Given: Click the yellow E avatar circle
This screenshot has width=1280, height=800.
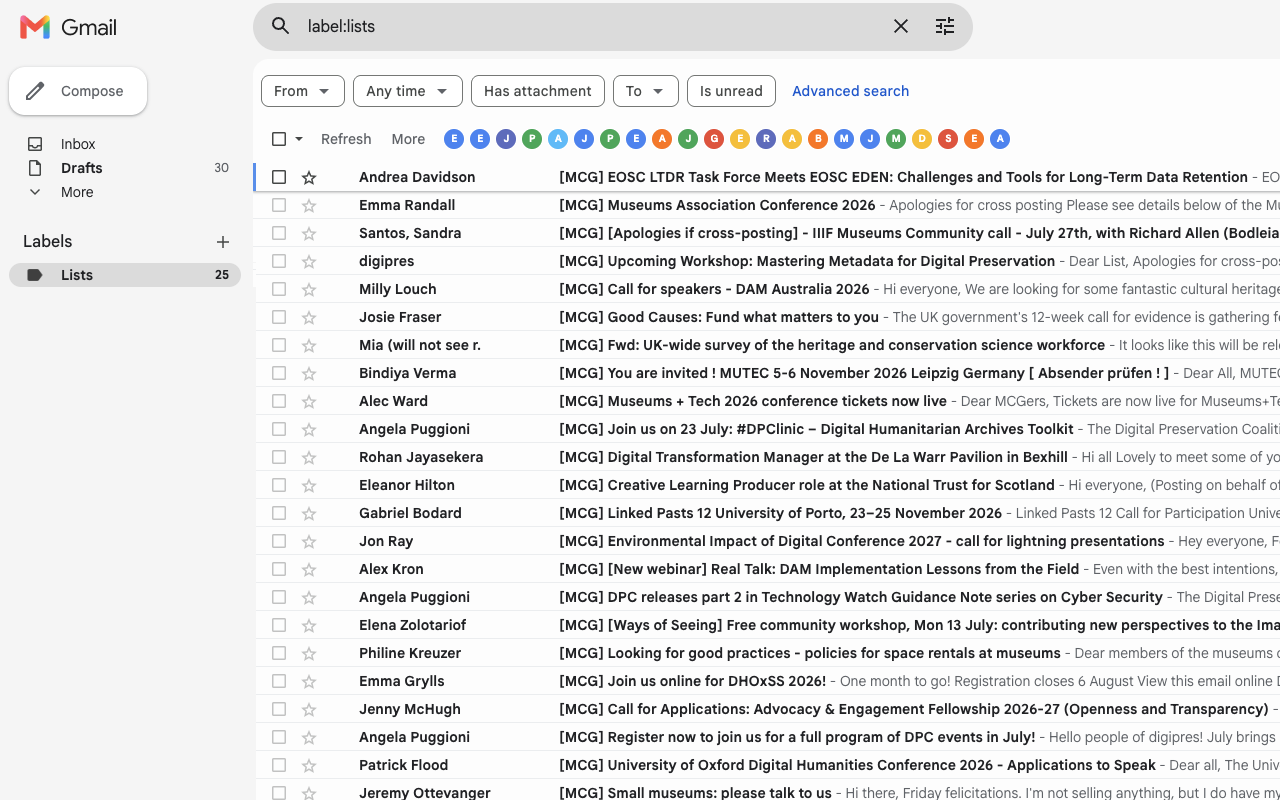Looking at the screenshot, I should coord(740,139).
